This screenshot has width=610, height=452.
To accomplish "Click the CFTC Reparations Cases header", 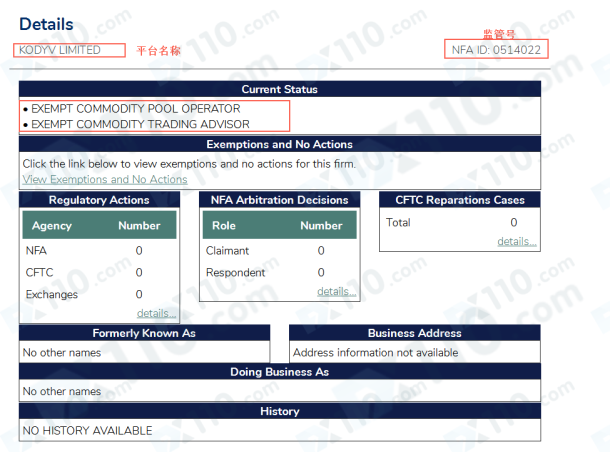I will pos(460,200).
